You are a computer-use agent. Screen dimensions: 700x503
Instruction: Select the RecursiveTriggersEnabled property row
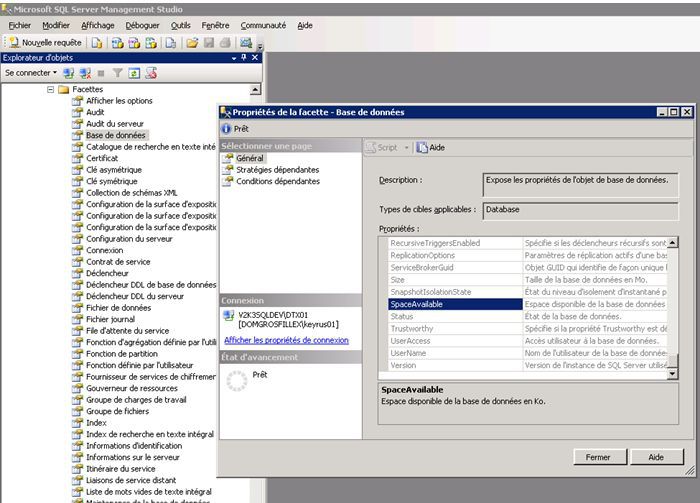[x=528, y=243]
